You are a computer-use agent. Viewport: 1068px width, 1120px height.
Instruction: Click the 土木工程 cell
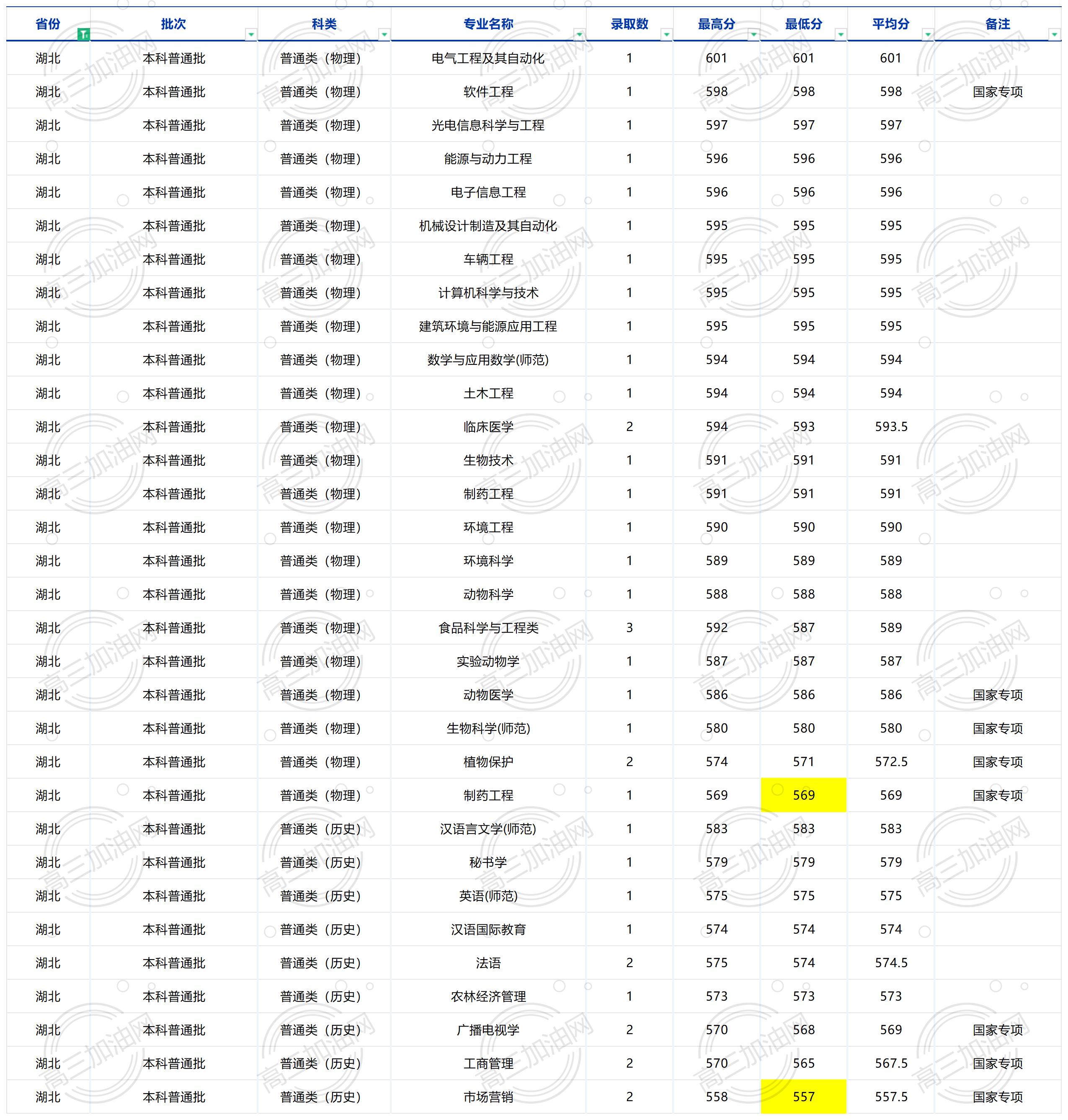point(488,393)
